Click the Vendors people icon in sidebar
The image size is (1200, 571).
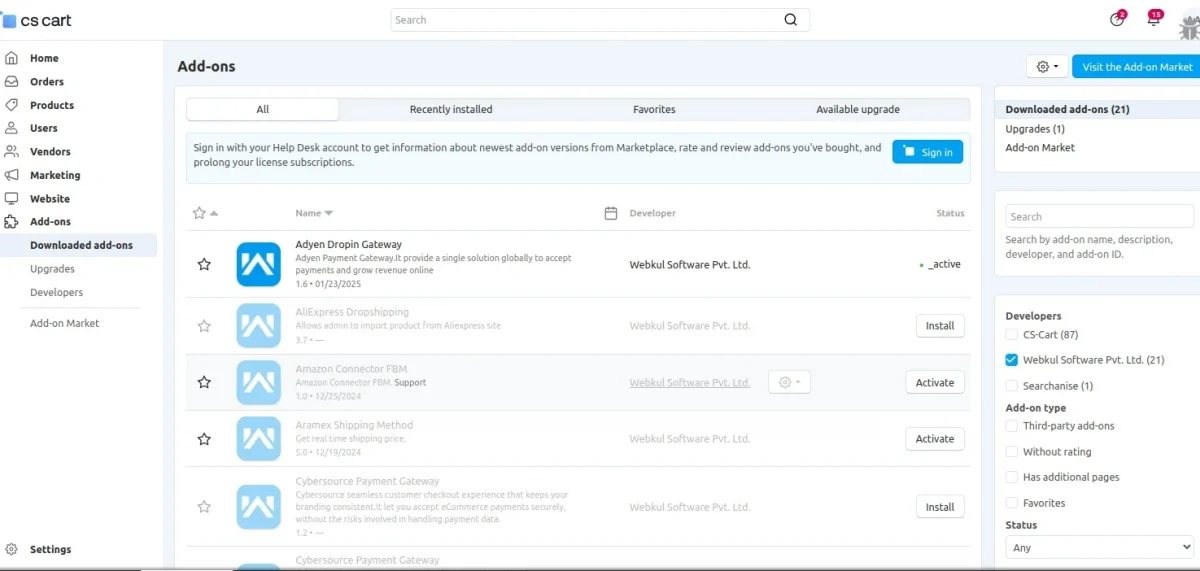[12, 152]
